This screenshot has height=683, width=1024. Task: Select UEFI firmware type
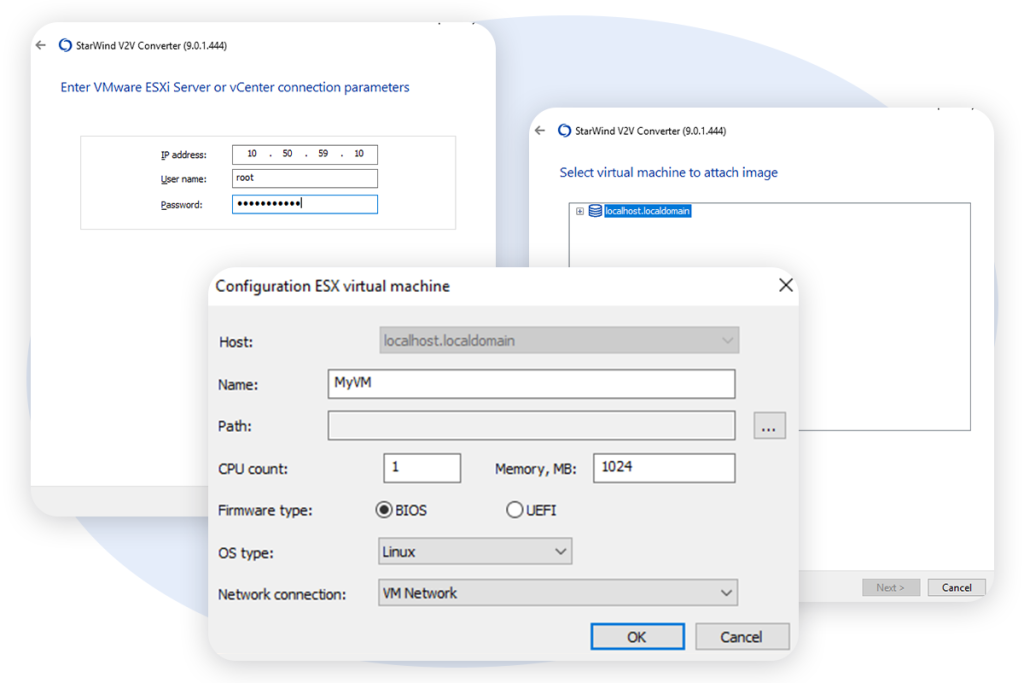pos(515,510)
